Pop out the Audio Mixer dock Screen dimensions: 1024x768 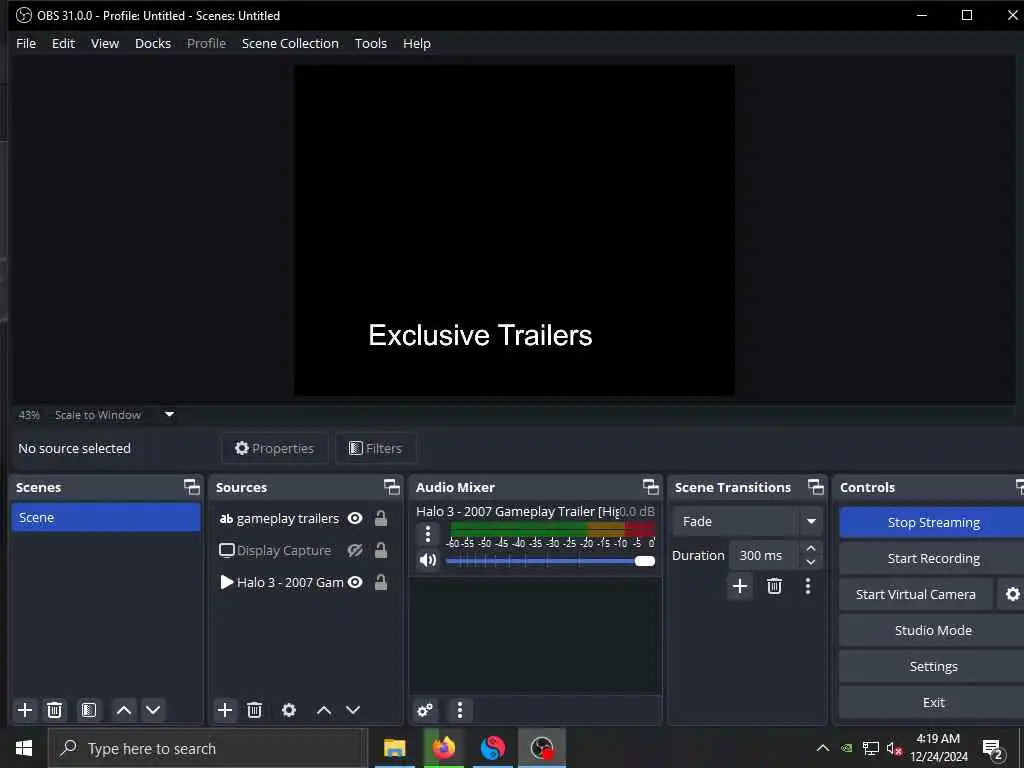click(650, 487)
